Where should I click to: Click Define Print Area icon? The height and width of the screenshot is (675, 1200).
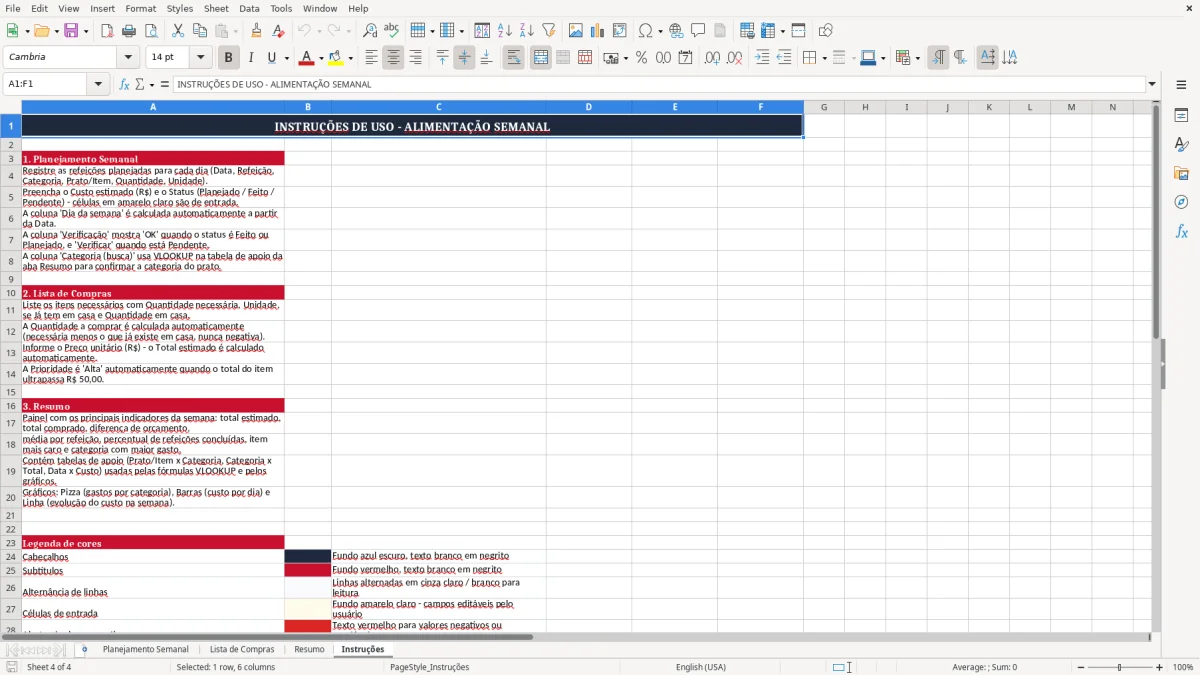pyautogui.click(x=747, y=31)
